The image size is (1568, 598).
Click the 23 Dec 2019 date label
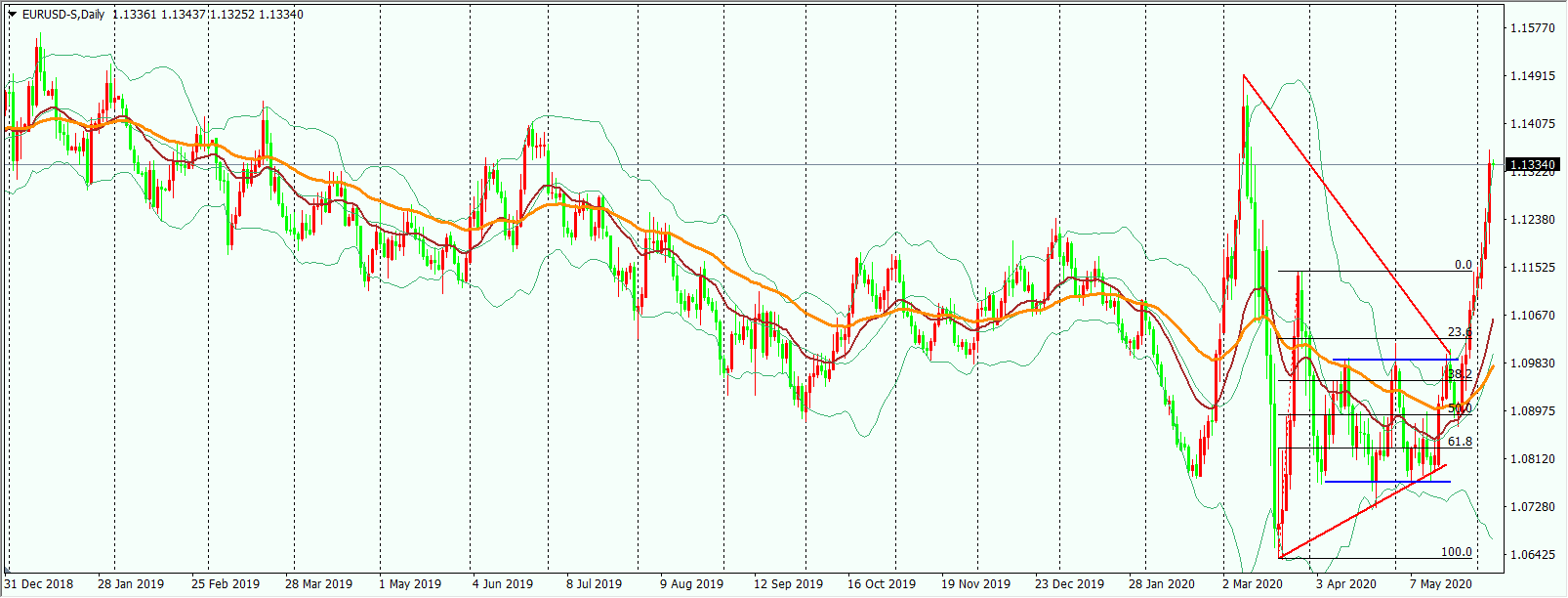(1069, 584)
